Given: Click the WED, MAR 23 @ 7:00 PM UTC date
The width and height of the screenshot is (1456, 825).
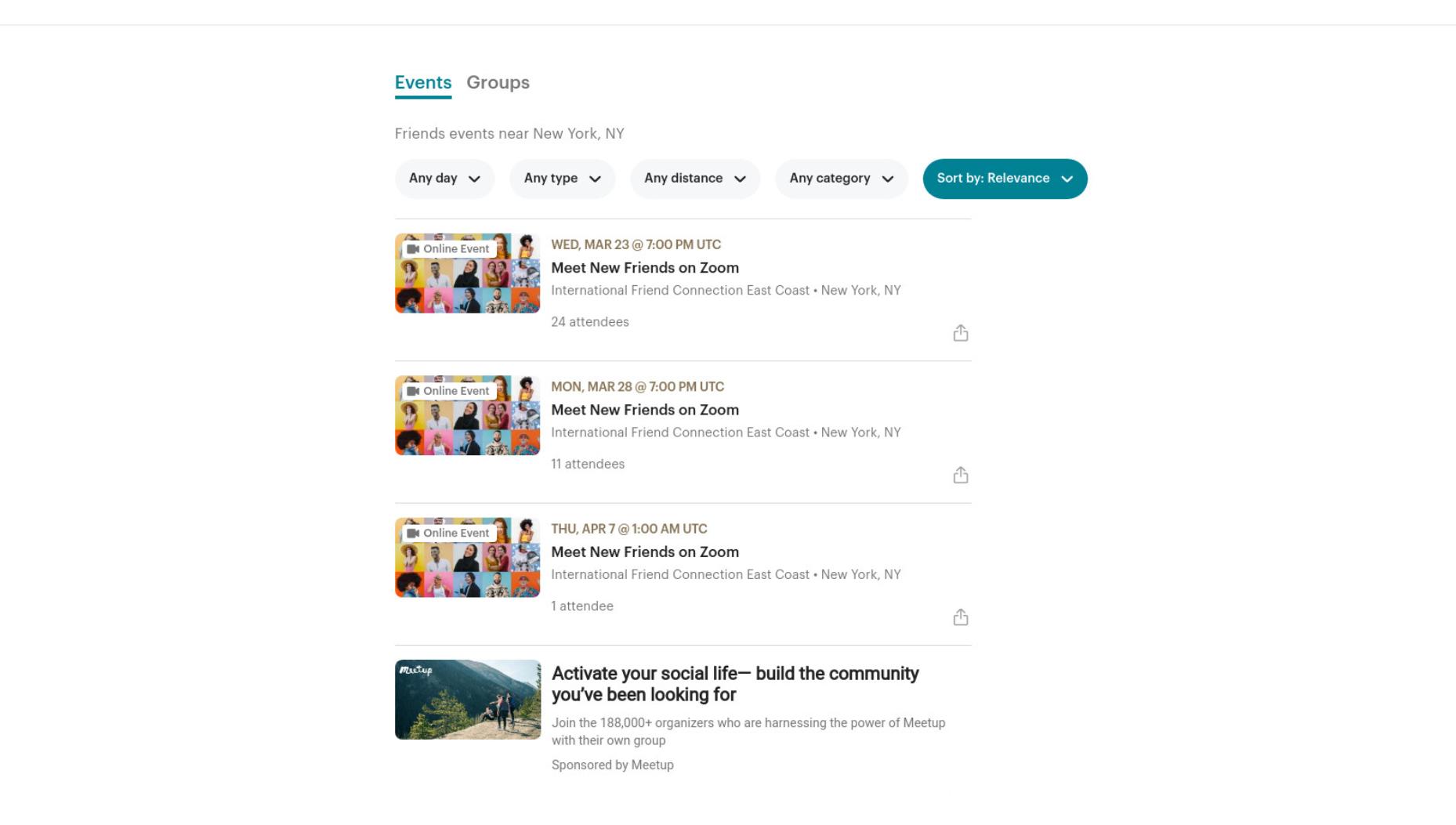Looking at the screenshot, I should pos(636,244).
